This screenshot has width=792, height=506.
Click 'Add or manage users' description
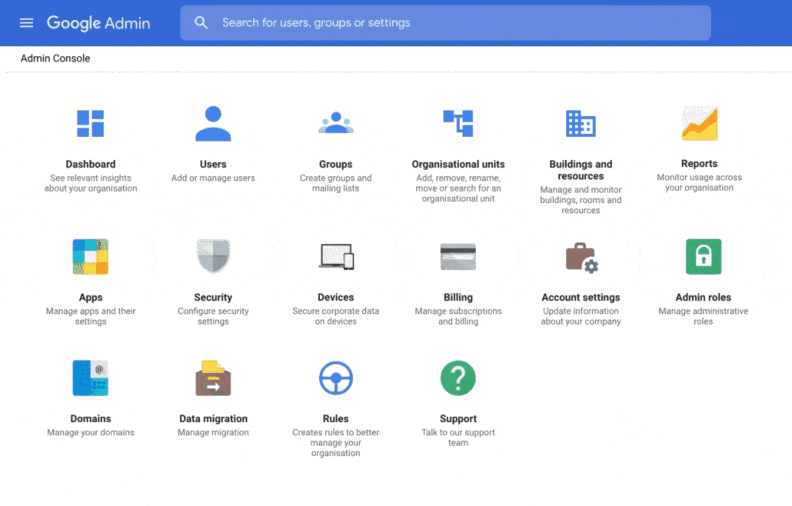tap(213, 178)
